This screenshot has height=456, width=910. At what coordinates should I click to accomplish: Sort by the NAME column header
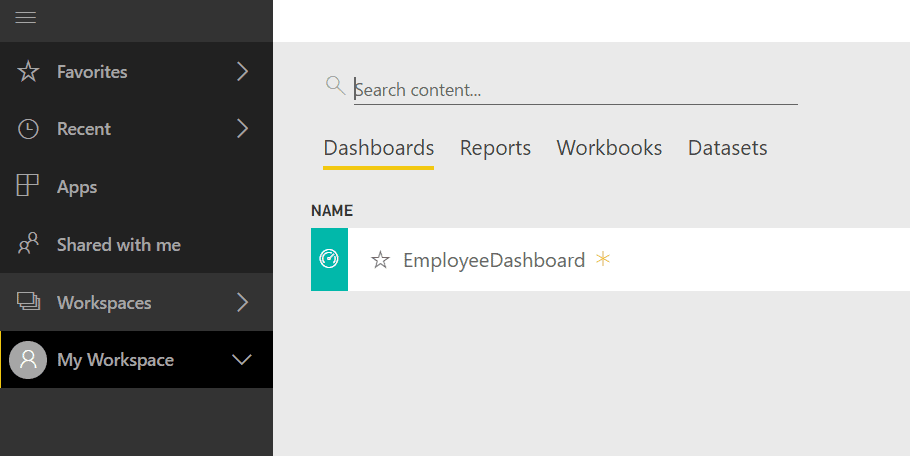pos(332,211)
